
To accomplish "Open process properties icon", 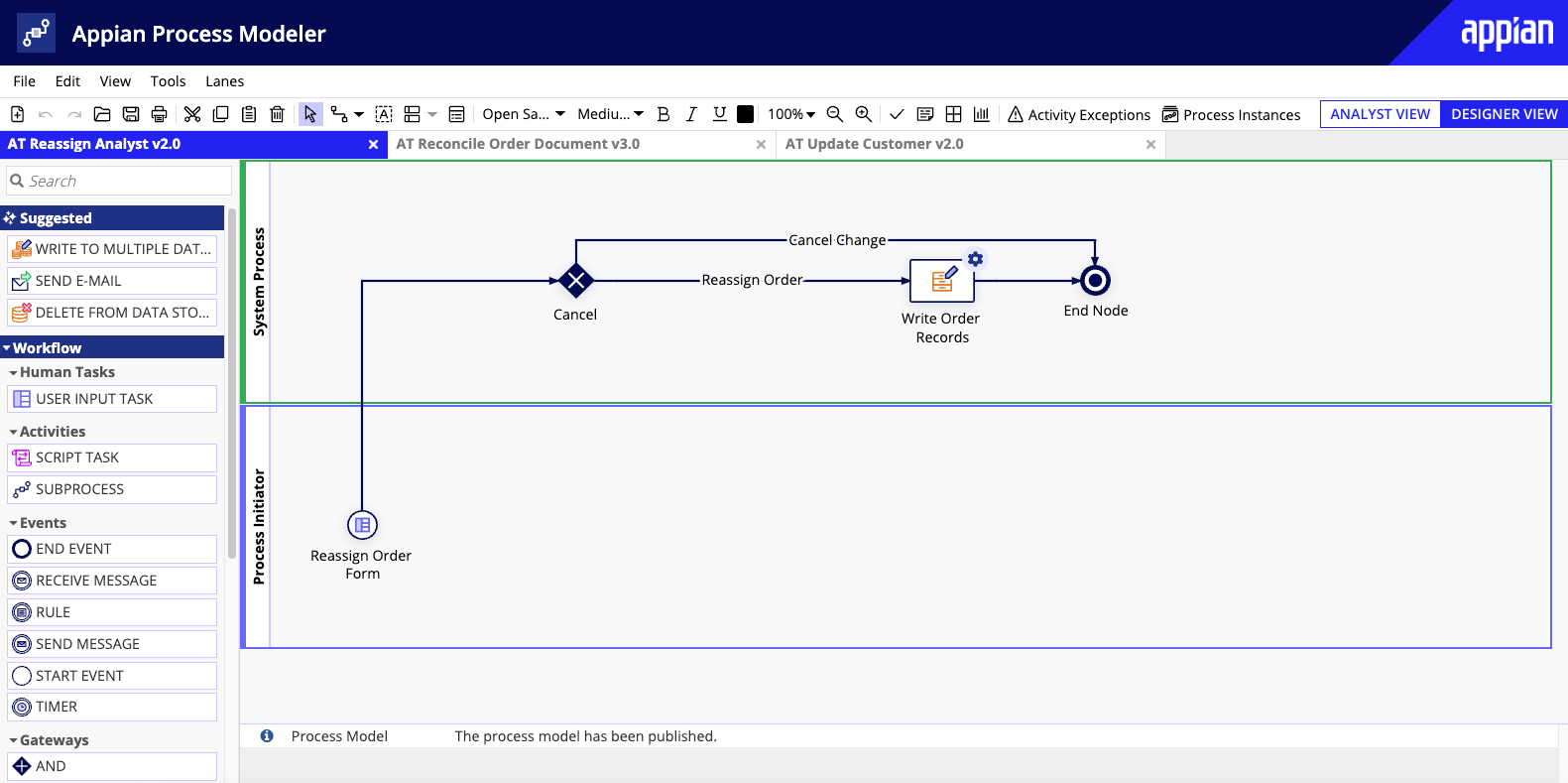I will click(456, 114).
